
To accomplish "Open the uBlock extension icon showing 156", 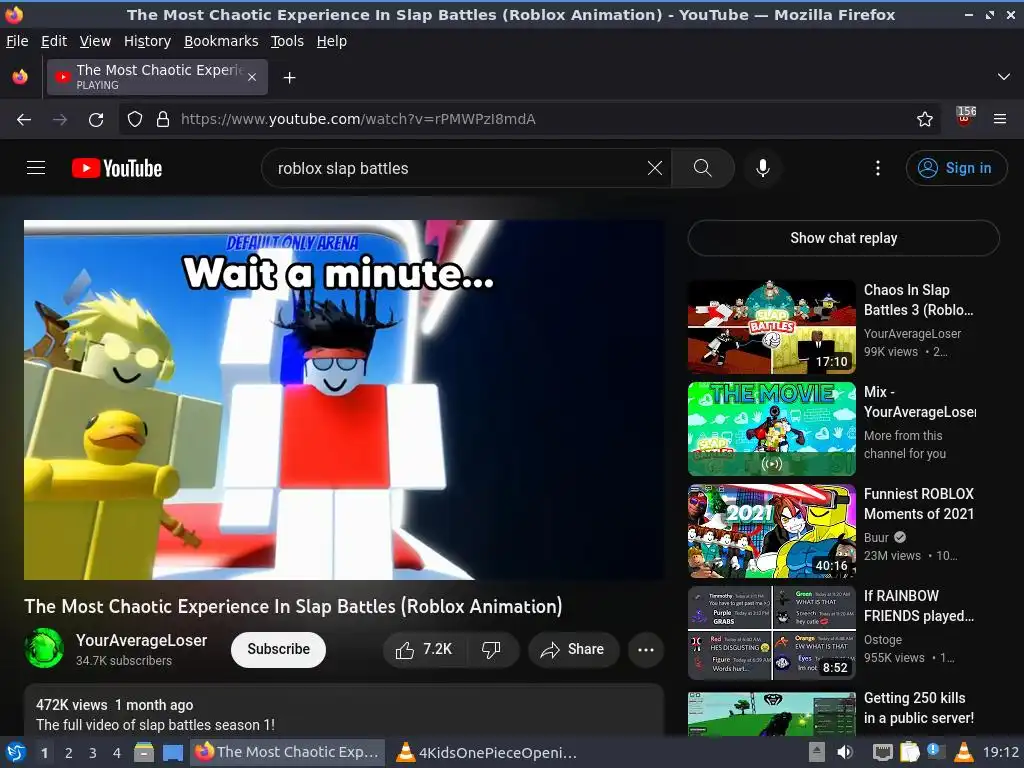I will pos(965,118).
